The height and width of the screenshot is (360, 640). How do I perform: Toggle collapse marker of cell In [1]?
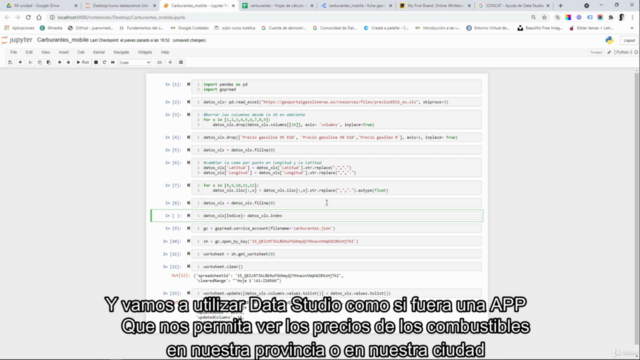(189, 84)
